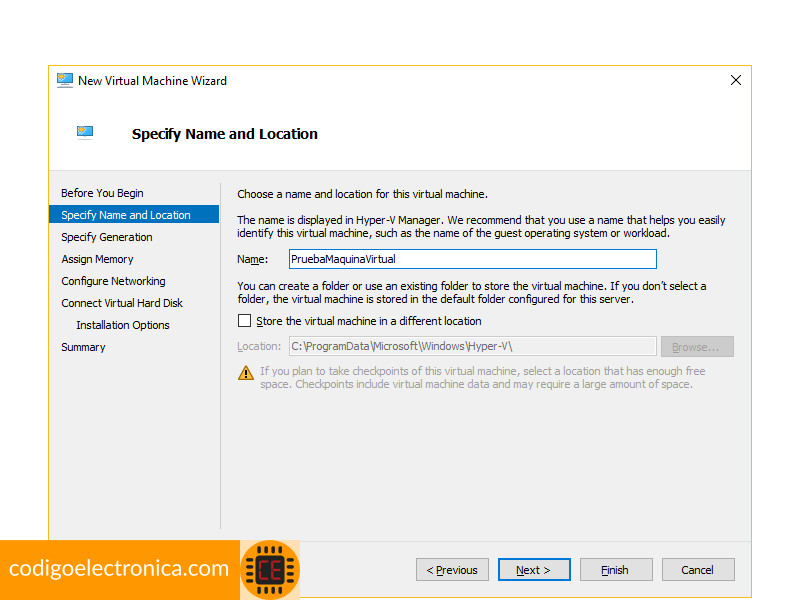Switch to the Configure Networking step
Viewport: 800px width, 600px height.
113,281
